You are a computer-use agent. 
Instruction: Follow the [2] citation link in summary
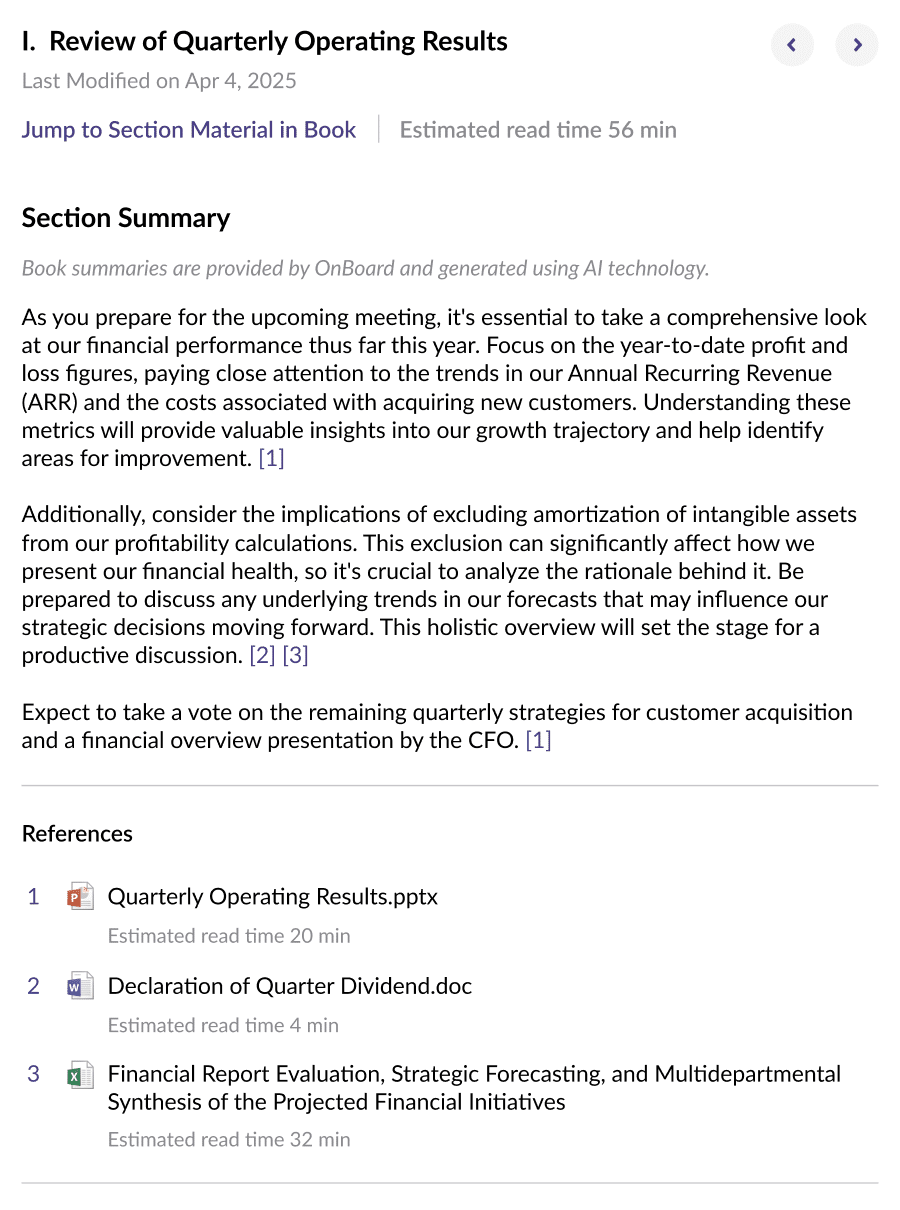pyautogui.click(x=262, y=656)
